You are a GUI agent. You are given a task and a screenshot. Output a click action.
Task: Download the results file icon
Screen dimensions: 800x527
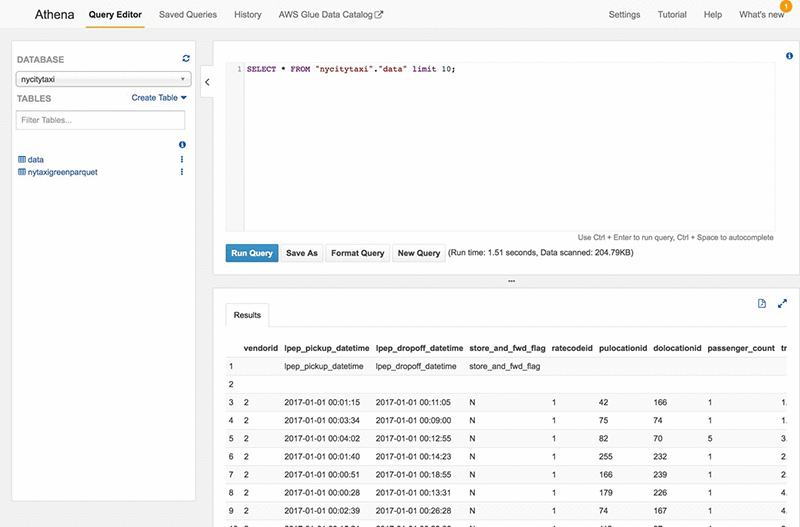(x=761, y=303)
